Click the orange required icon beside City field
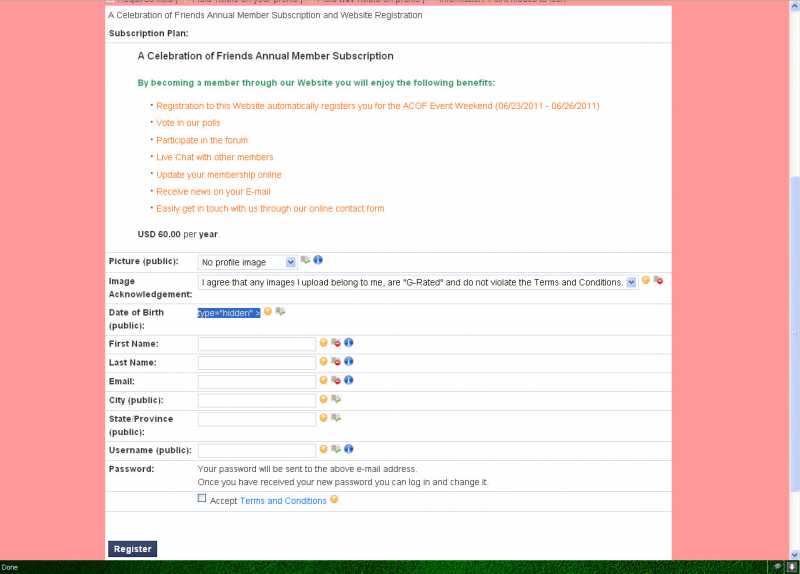This screenshot has height=574, width=800. 323,399
